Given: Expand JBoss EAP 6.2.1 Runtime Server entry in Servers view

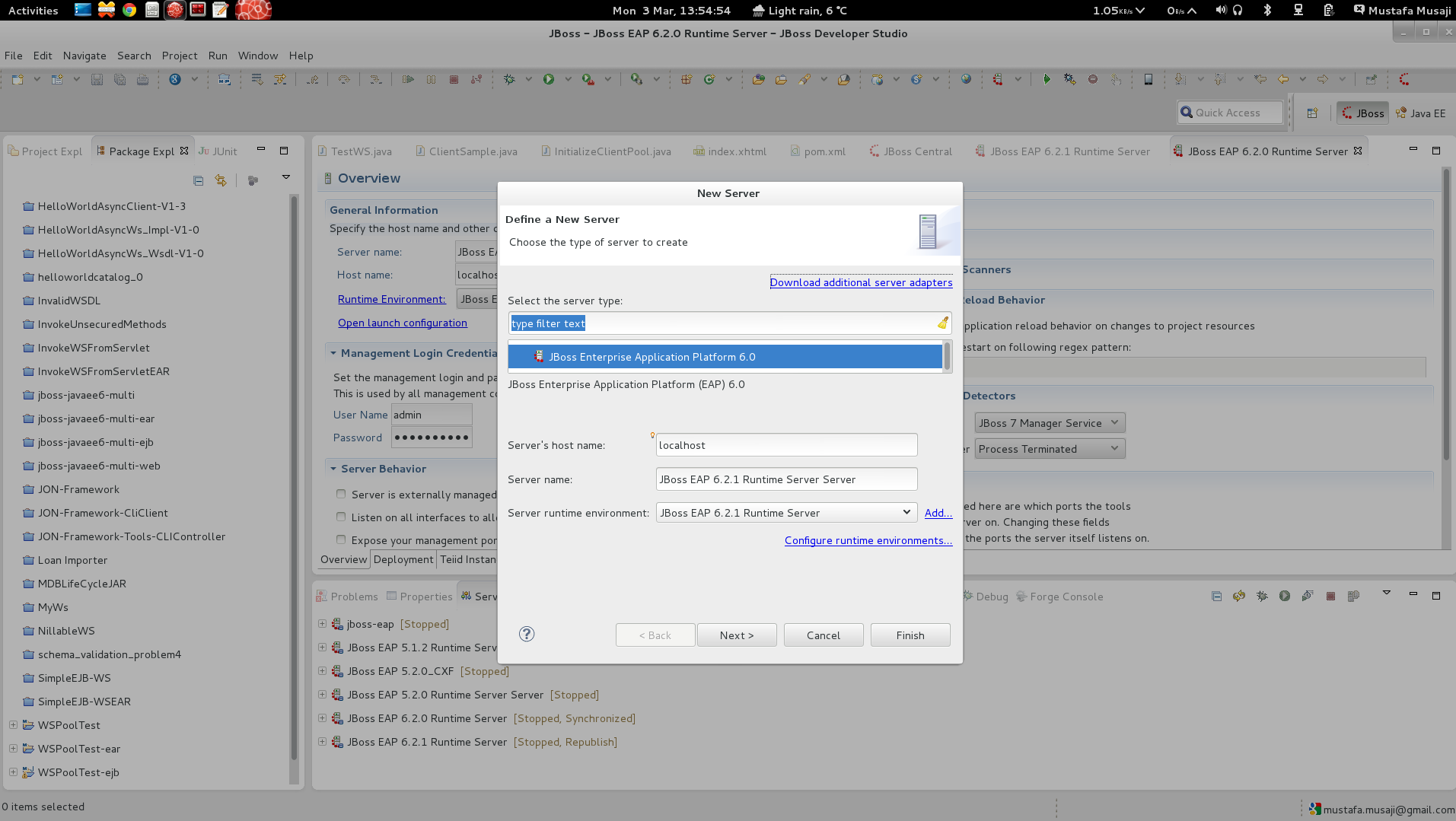Looking at the screenshot, I should click(x=322, y=742).
